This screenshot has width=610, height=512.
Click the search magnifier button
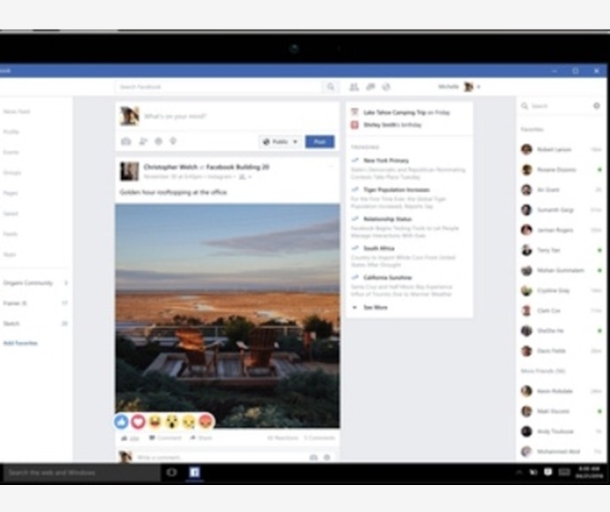coord(330,87)
